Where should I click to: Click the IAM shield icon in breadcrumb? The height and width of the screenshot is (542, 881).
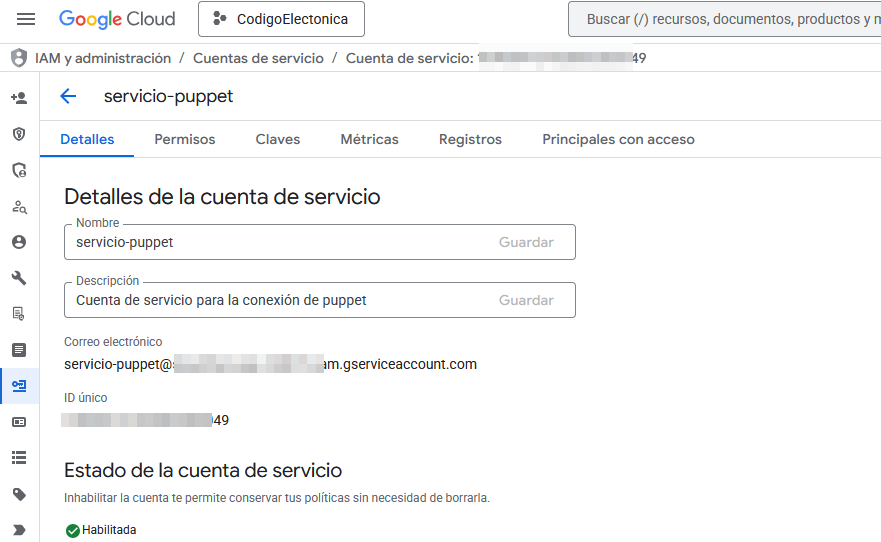(x=19, y=58)
